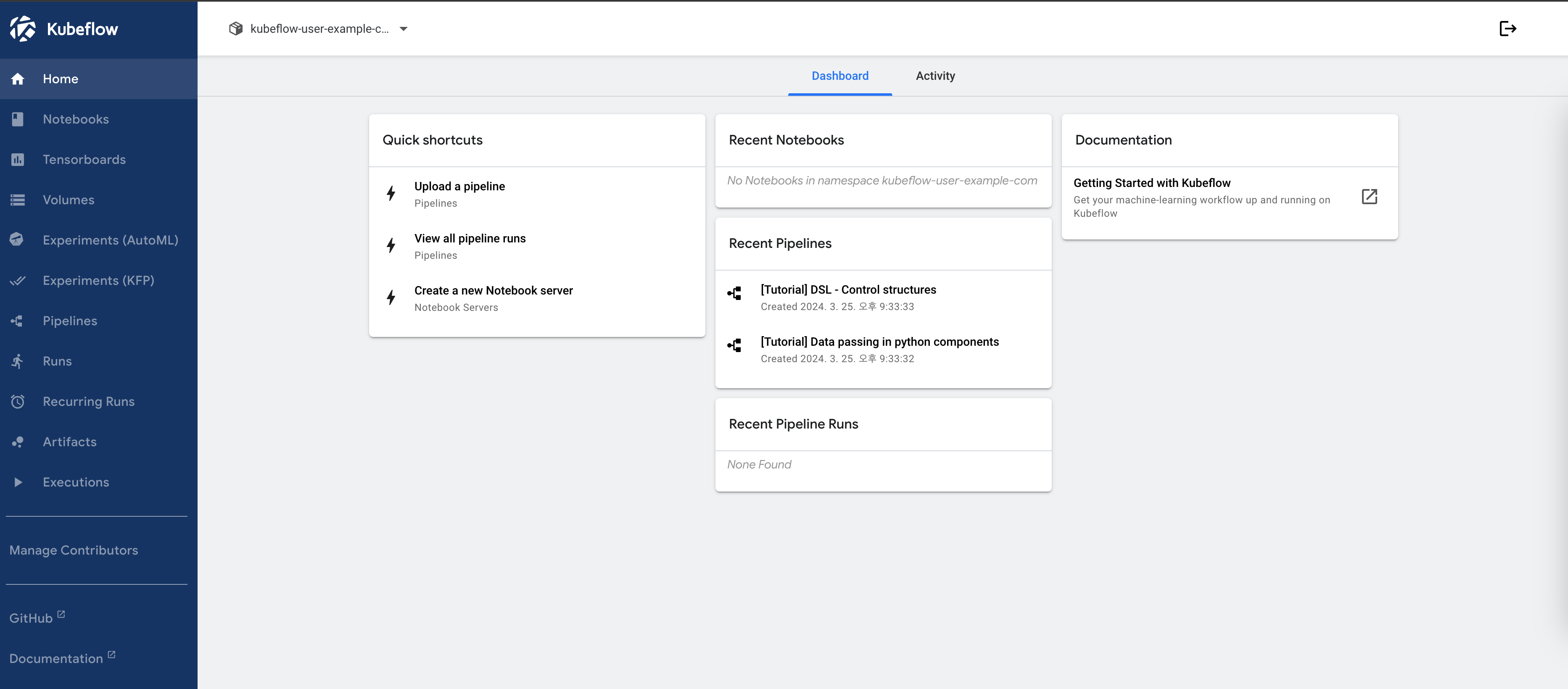This screenshot has height=689, width=1568.
Task: Click external-link icon next to GitHub
Action: 61,614
